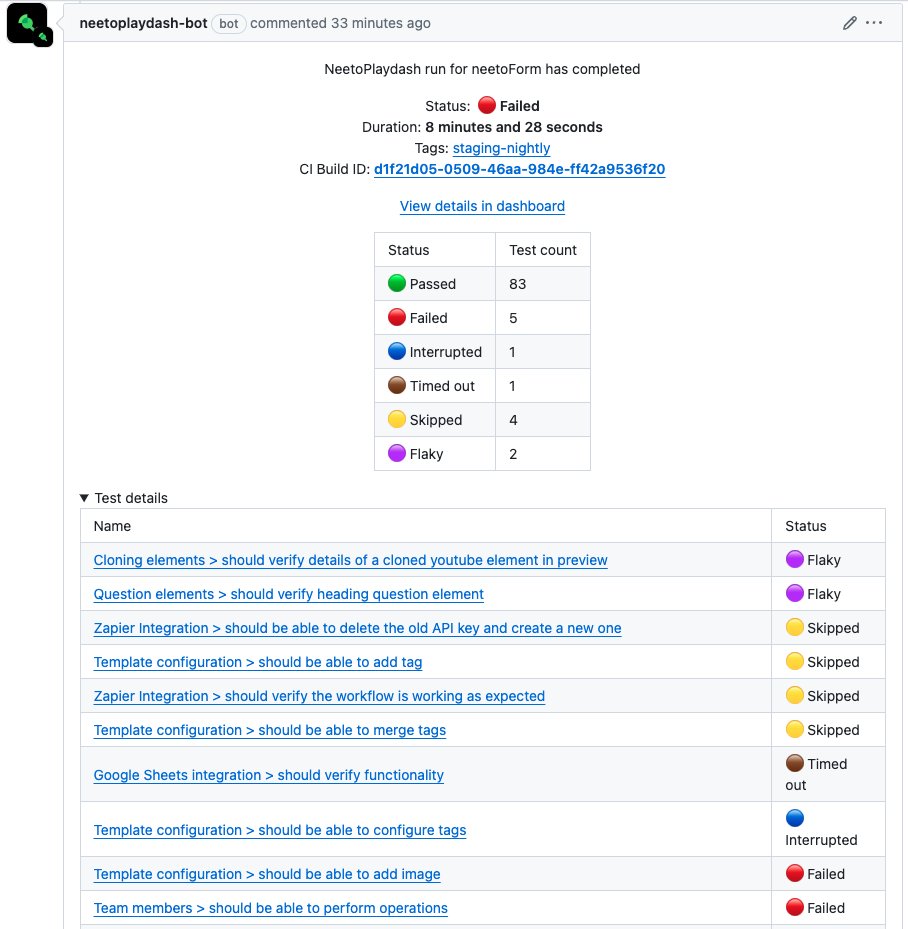Click Skipped circle in 'merge tags' row
The image size is (908, 929).
click(794, 729)
